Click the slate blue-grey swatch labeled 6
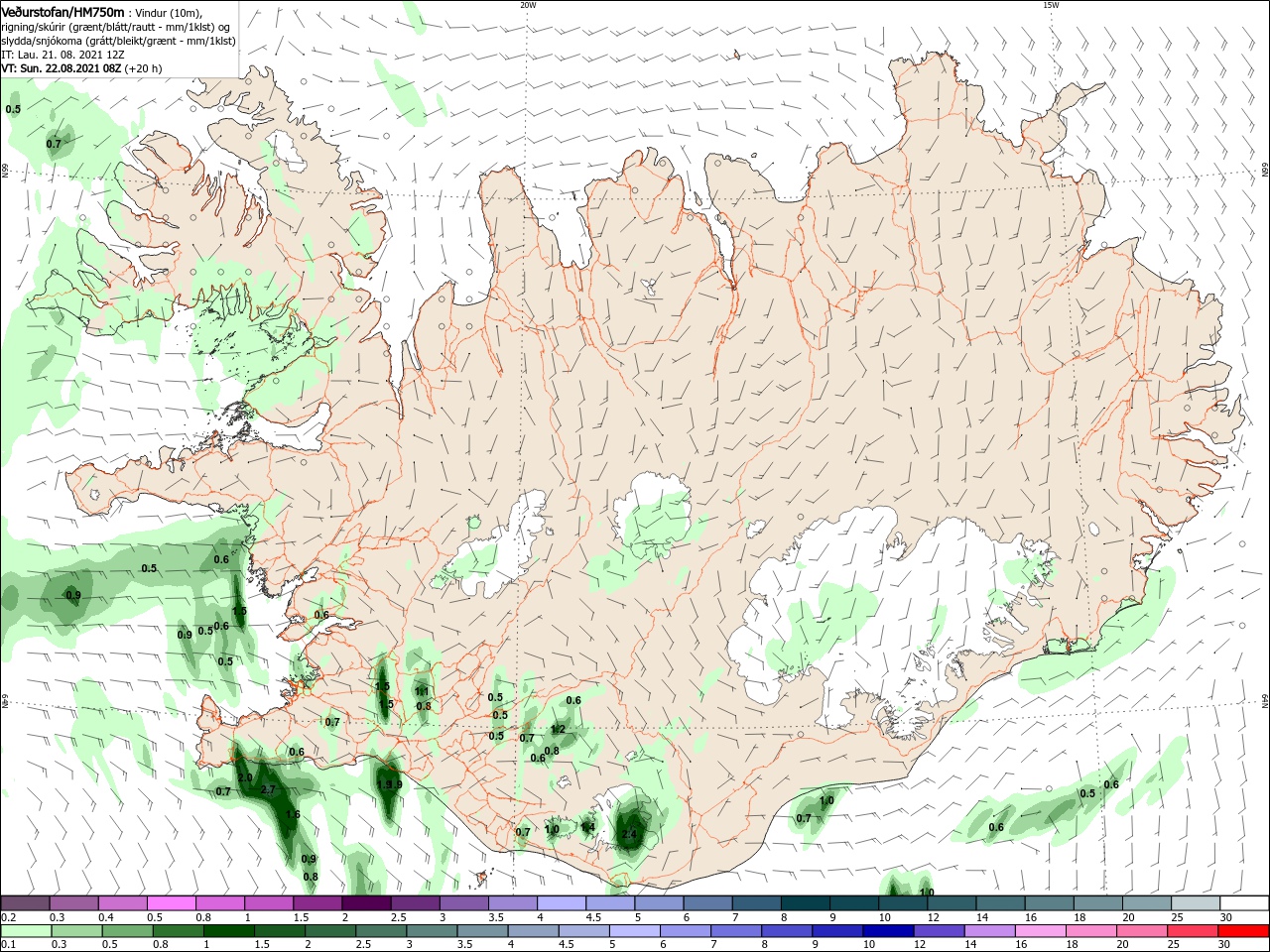 706,903
